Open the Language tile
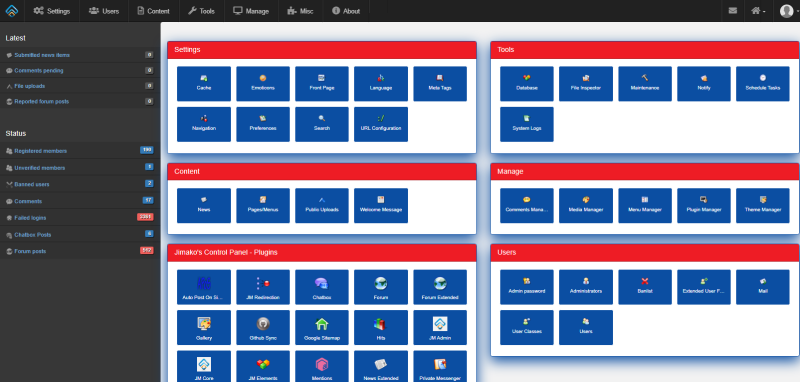800x382 pixels. [381, 84]
